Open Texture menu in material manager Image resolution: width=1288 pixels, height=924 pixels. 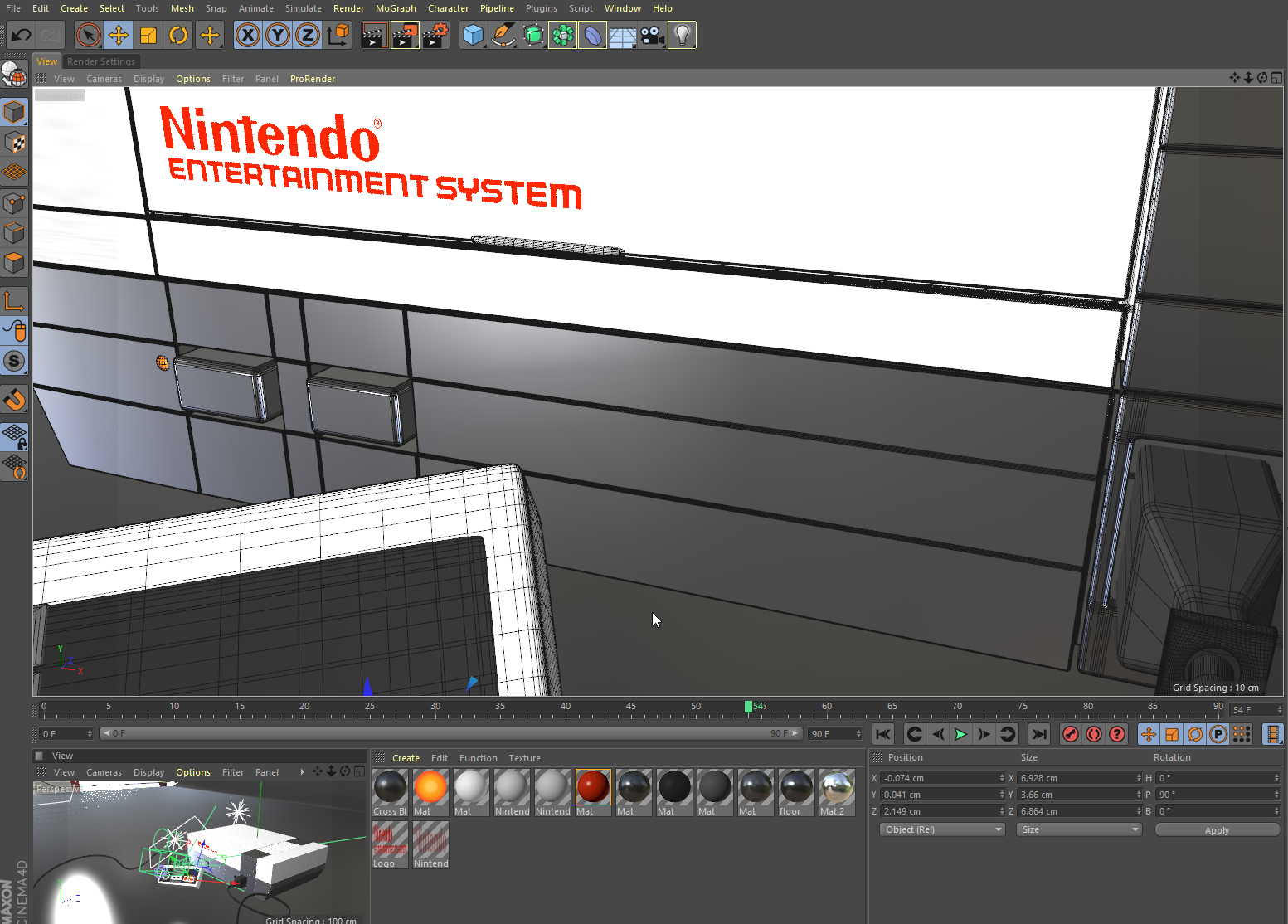(x=524, y=758)
